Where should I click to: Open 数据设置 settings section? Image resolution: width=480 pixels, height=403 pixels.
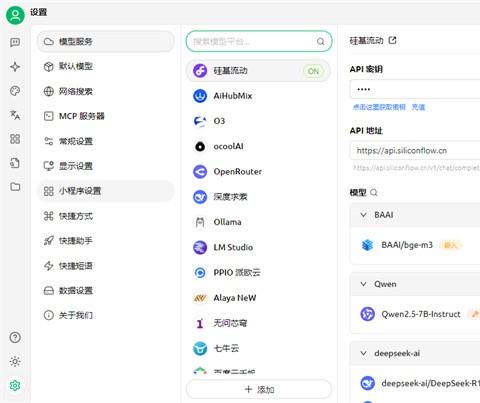click(x=105, y=290)
